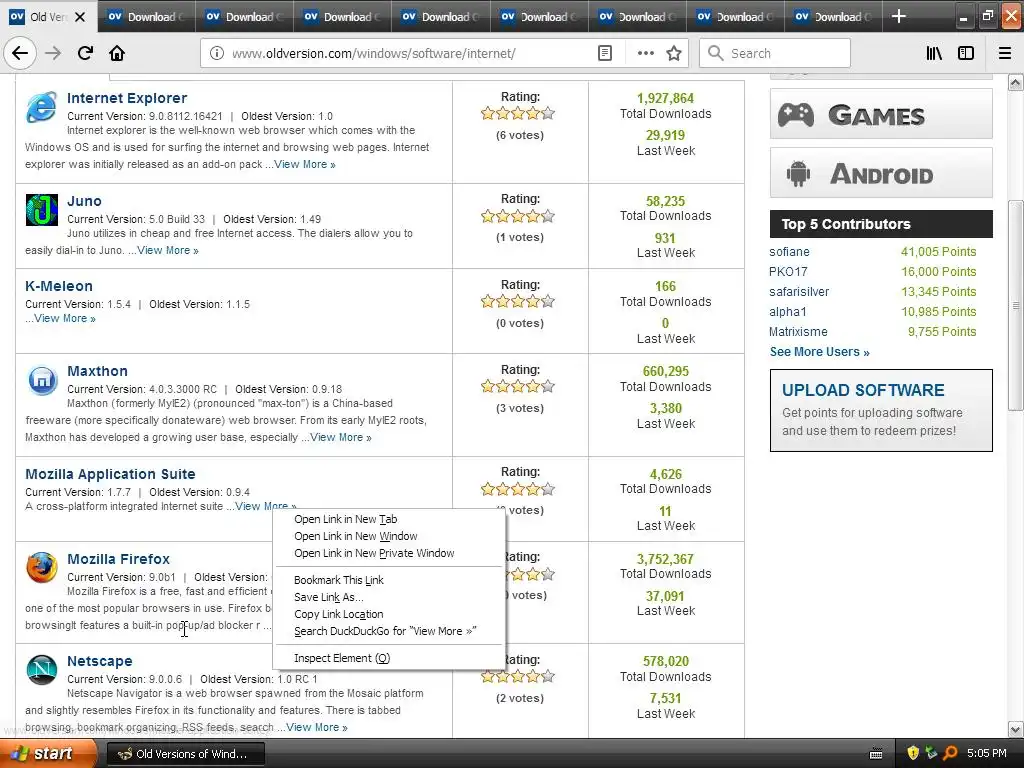The image size is (1024, 768).
Task: Open the Internet Explorer title link
Action: tap(127, 98)
